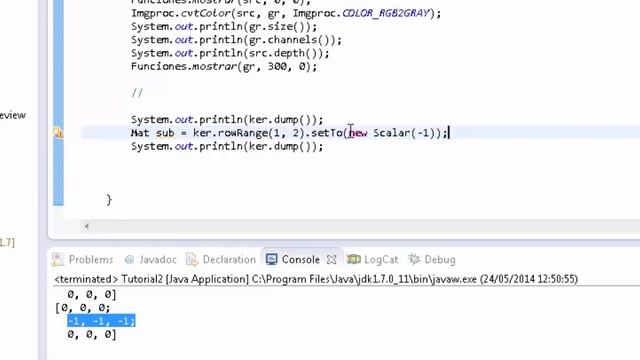Click the closing brace in editor
The image size is (640, 360).
pyautogui.click(x=109, y=200)
